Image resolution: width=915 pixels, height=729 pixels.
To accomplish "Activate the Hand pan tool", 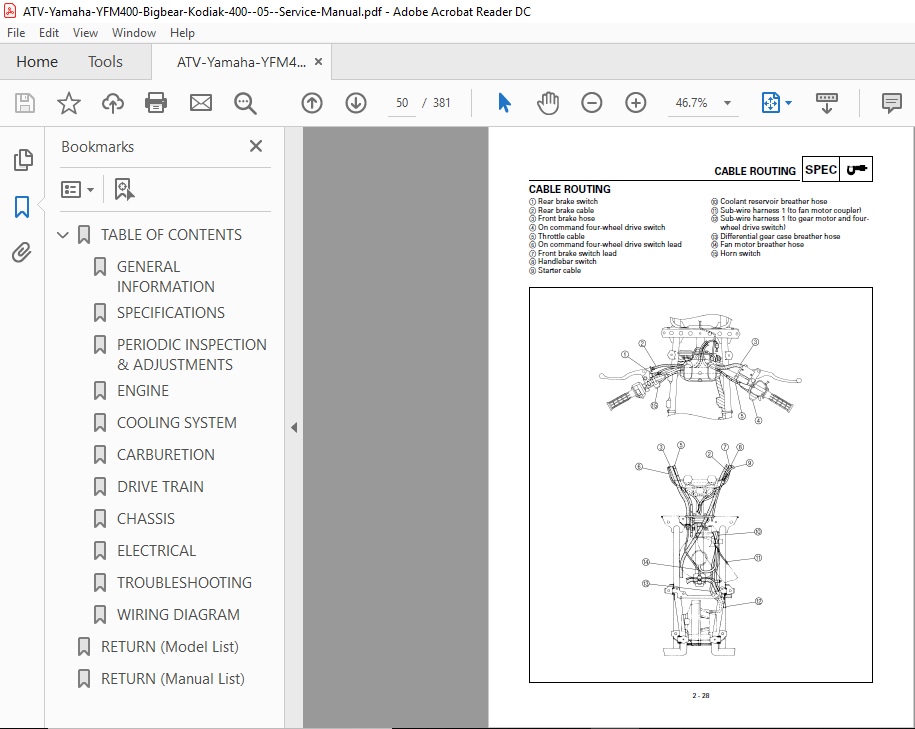I will tap(548, 103).
